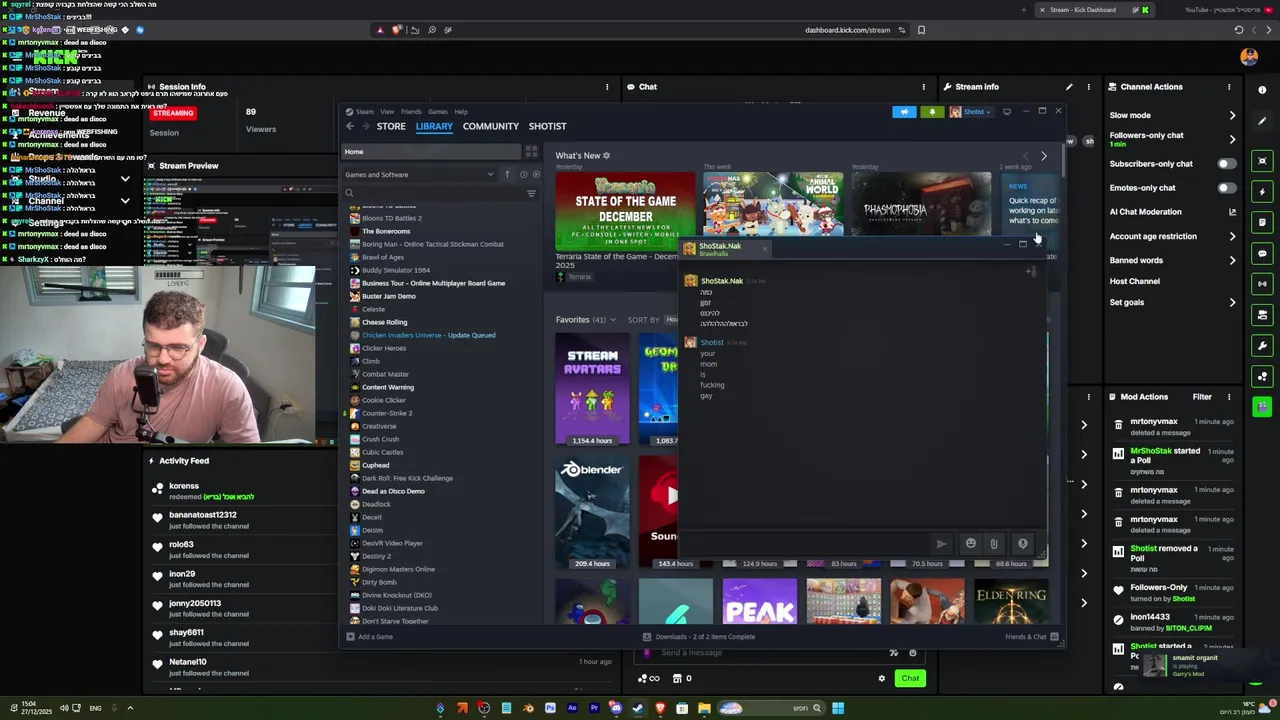Select Counter-Strike 2 in library list
Viewport: 1280px width, 720px height.
tap(386, 413)
